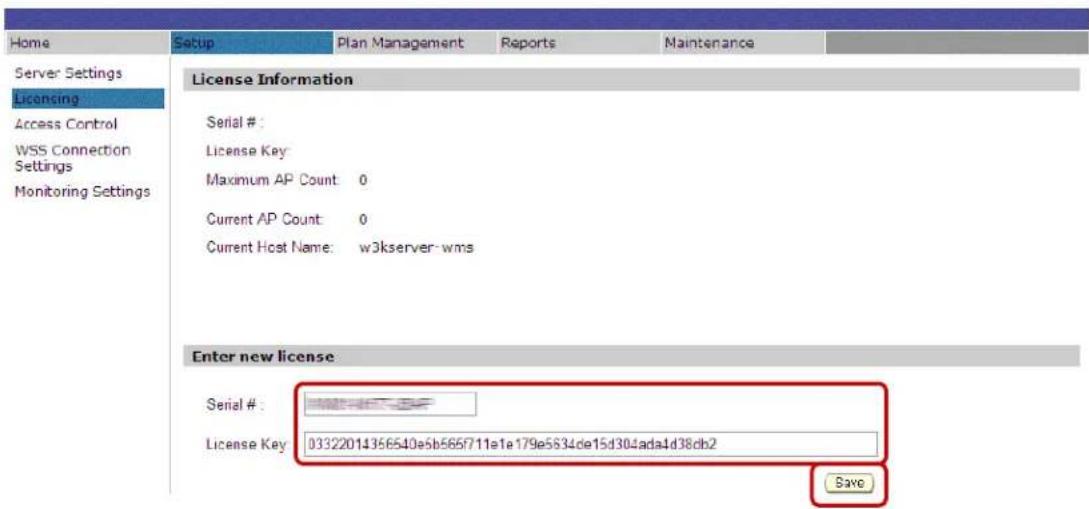
Task: Click the new License Key input field
Action: tap(590, 444)
